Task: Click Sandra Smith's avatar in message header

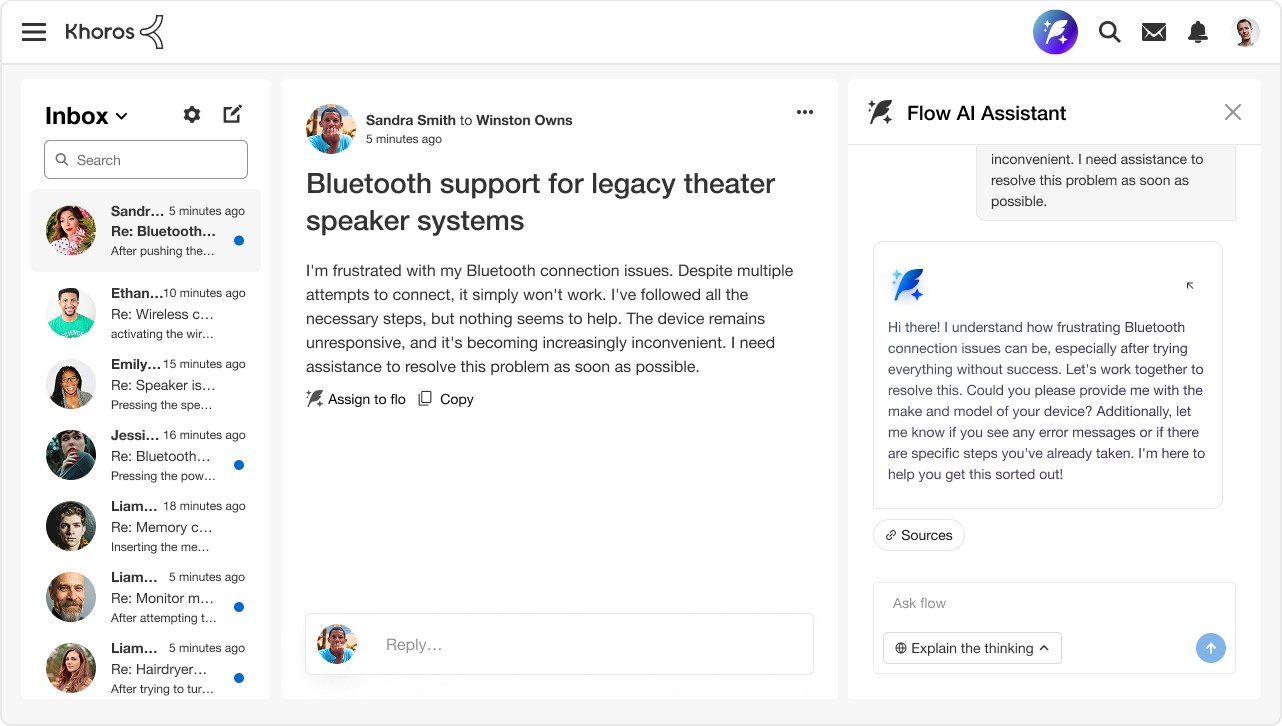Action: tap(331, 129)
